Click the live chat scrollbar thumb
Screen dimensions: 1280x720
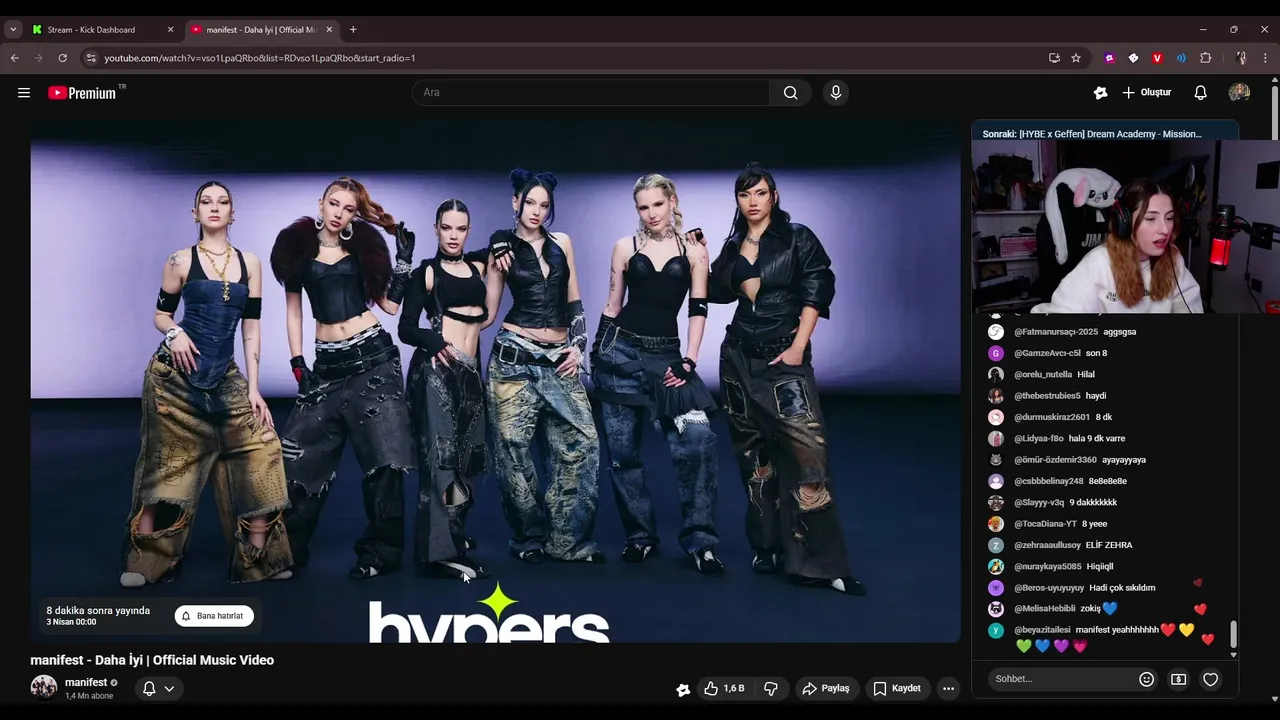(x=1233, y=634)
